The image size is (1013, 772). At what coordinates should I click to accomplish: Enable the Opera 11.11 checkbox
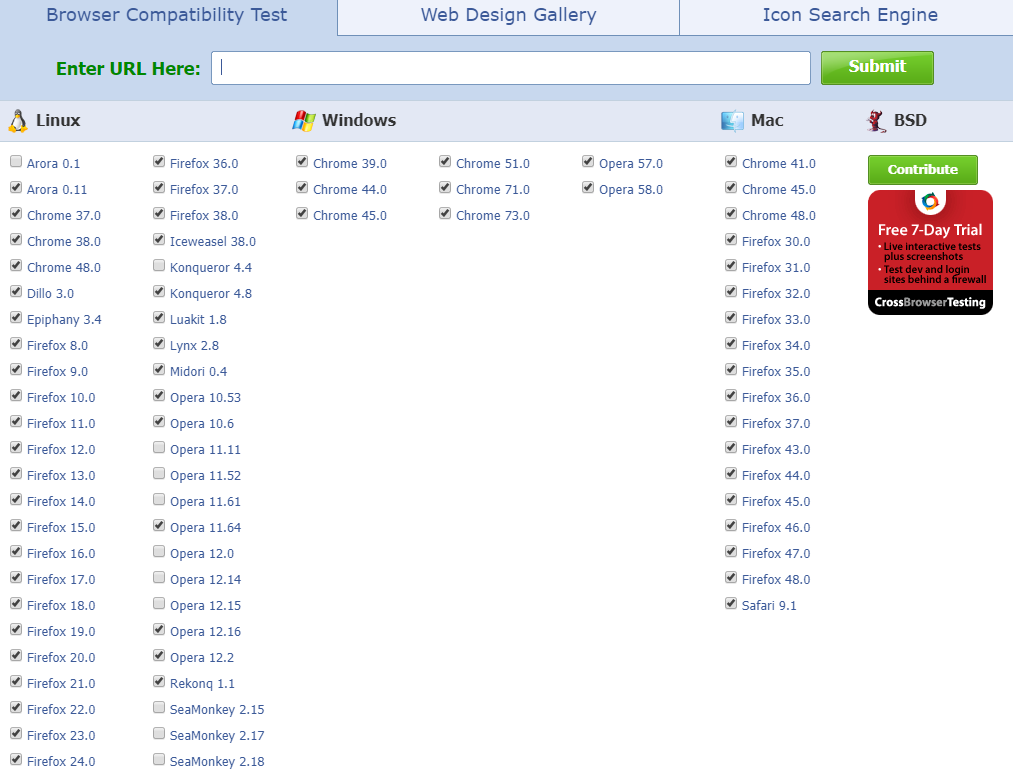[x=159, y=447]
